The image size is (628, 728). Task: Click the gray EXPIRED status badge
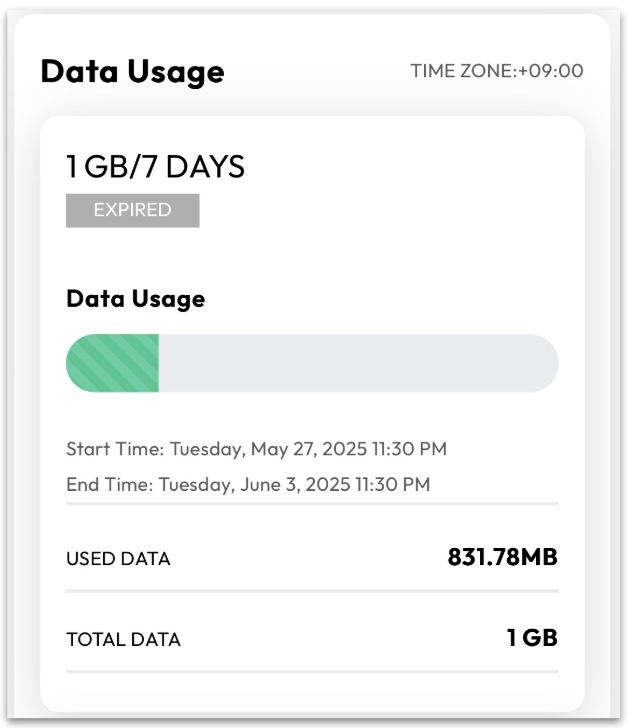[132, 210]
